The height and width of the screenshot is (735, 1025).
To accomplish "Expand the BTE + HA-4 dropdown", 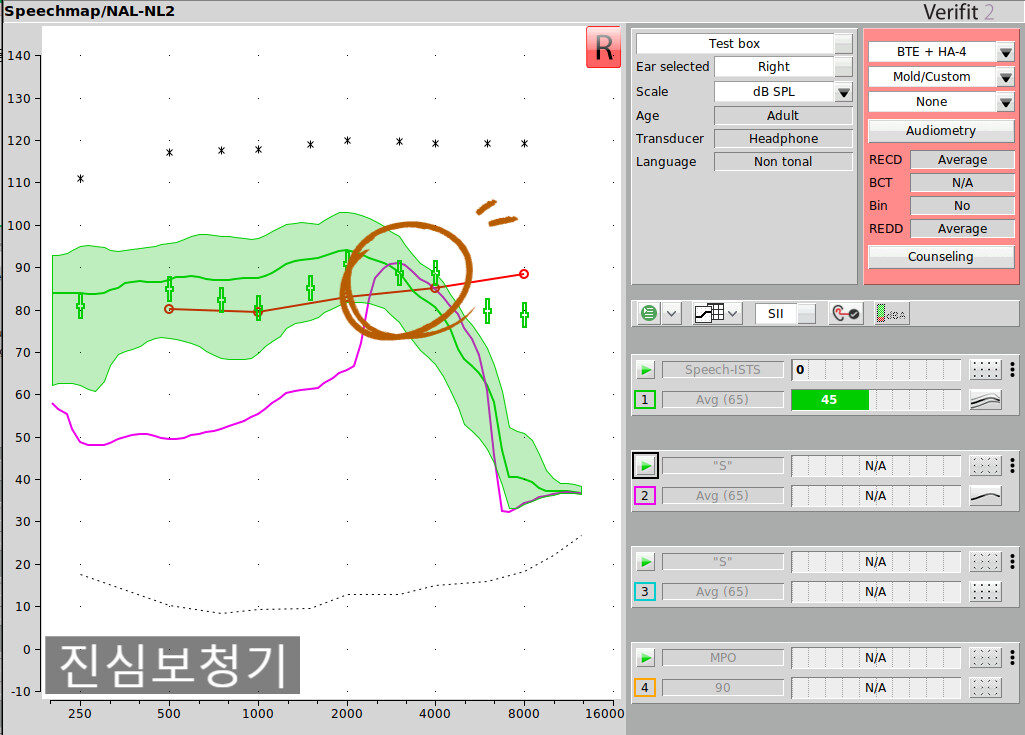I will click(1005, 52).
